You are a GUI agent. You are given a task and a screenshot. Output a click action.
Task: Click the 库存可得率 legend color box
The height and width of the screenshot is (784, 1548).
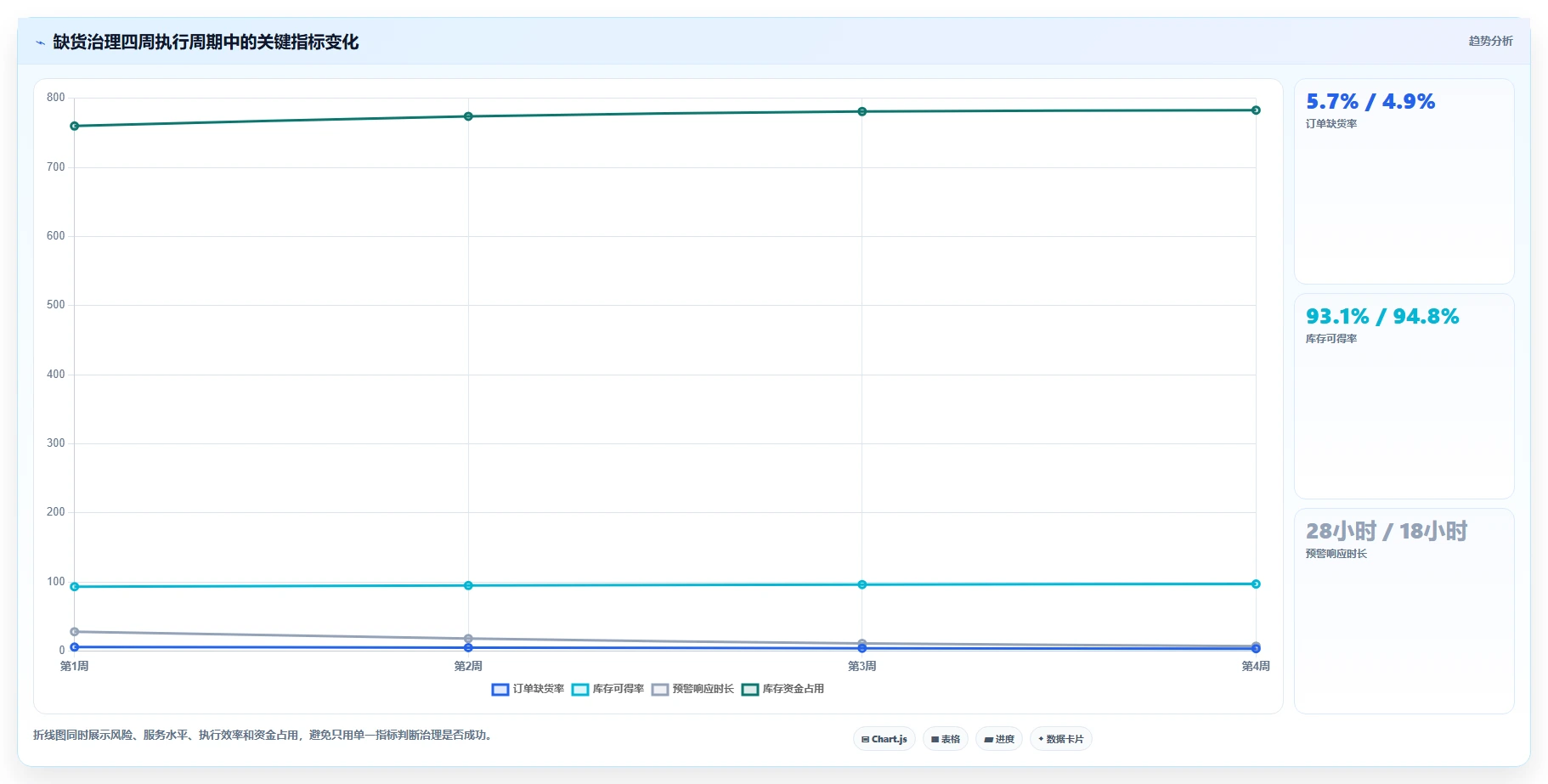click(580, 690)
